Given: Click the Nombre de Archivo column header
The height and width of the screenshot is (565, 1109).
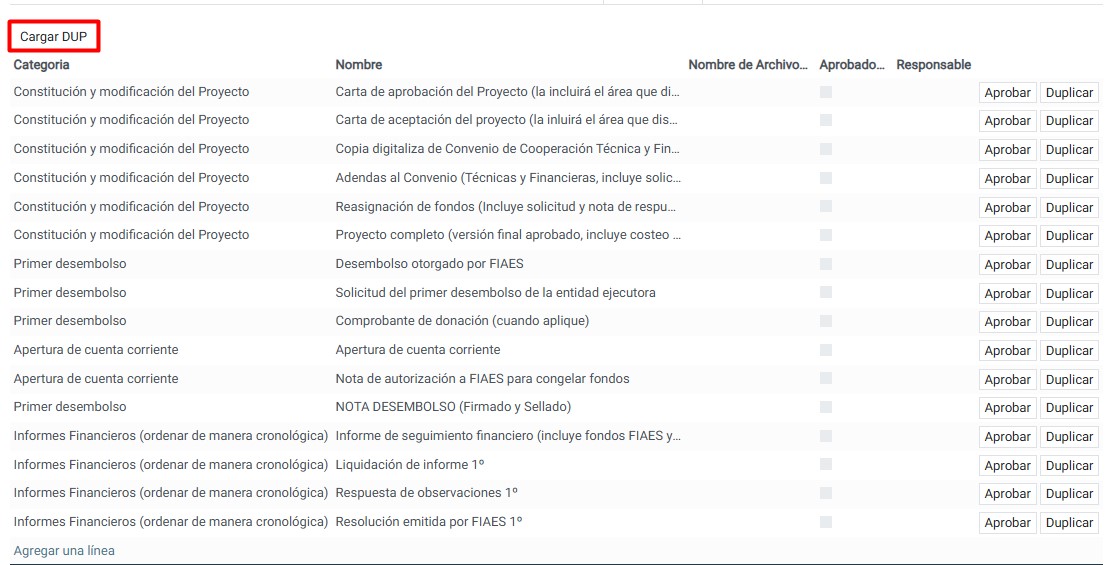Looking at the screenshot, I should [747, 65].
